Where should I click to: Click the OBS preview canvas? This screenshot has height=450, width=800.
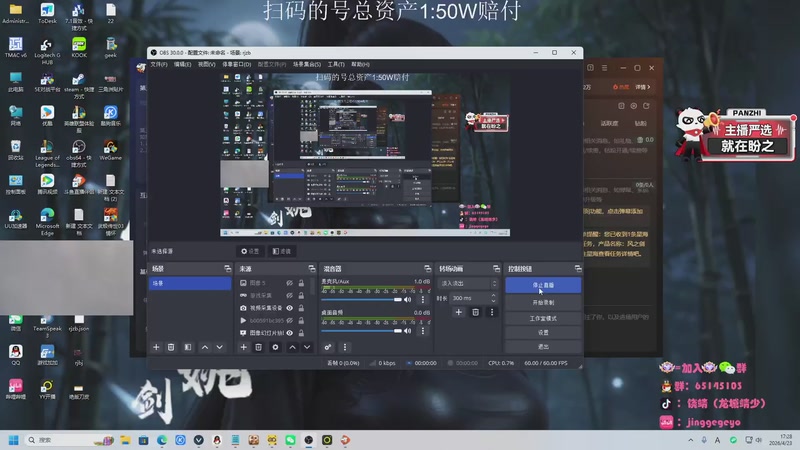pos(365,154)
